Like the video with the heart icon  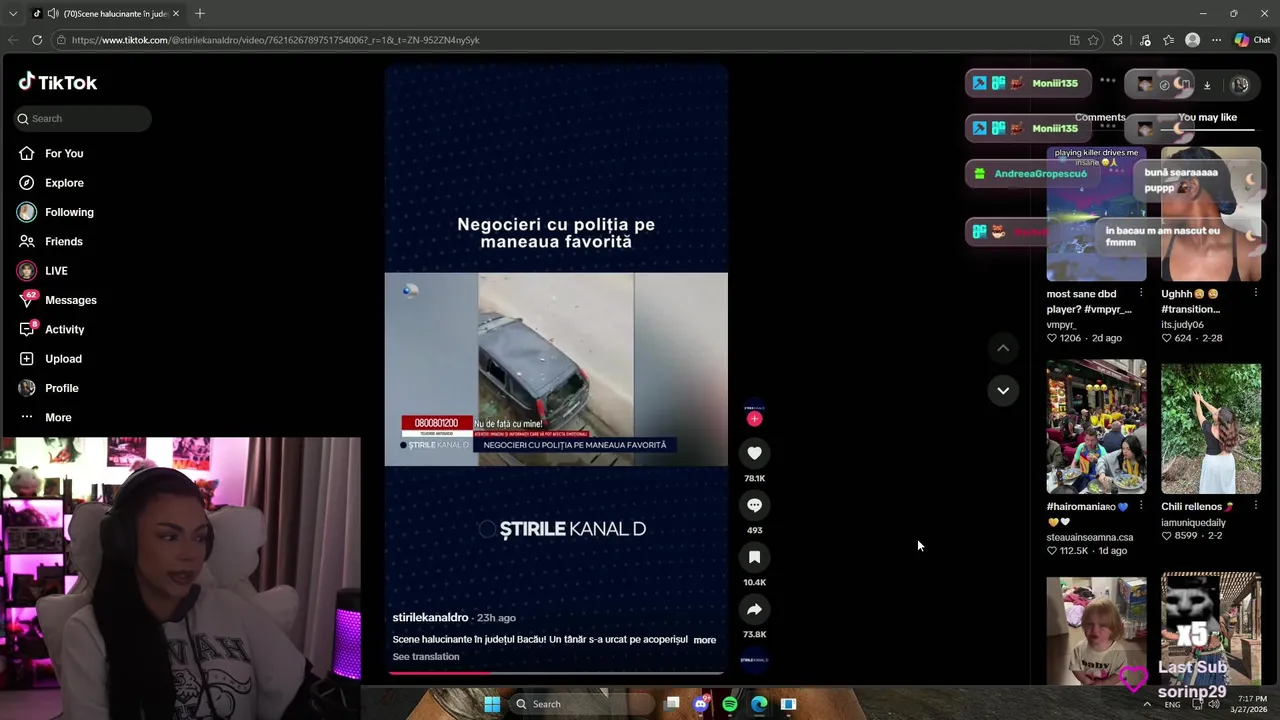point(754,453)
